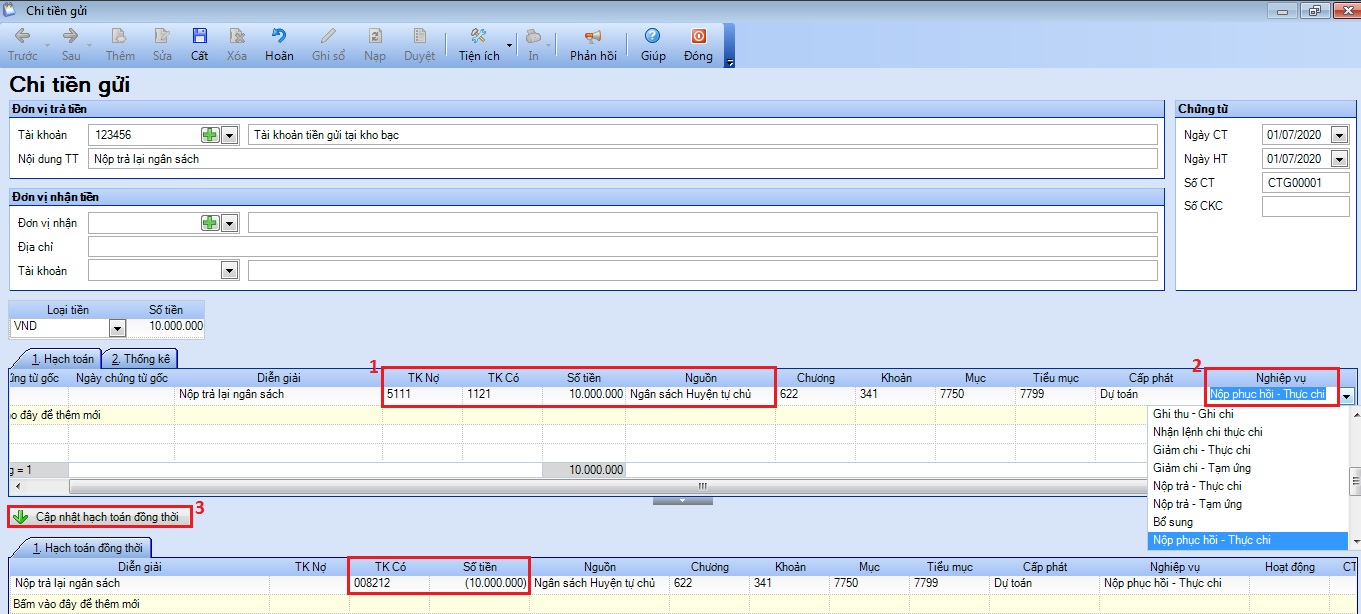Click the Nạp toolbar icon
This screenshot has width=1361, height=614.
pyautogui.click(x=375, y=37)
